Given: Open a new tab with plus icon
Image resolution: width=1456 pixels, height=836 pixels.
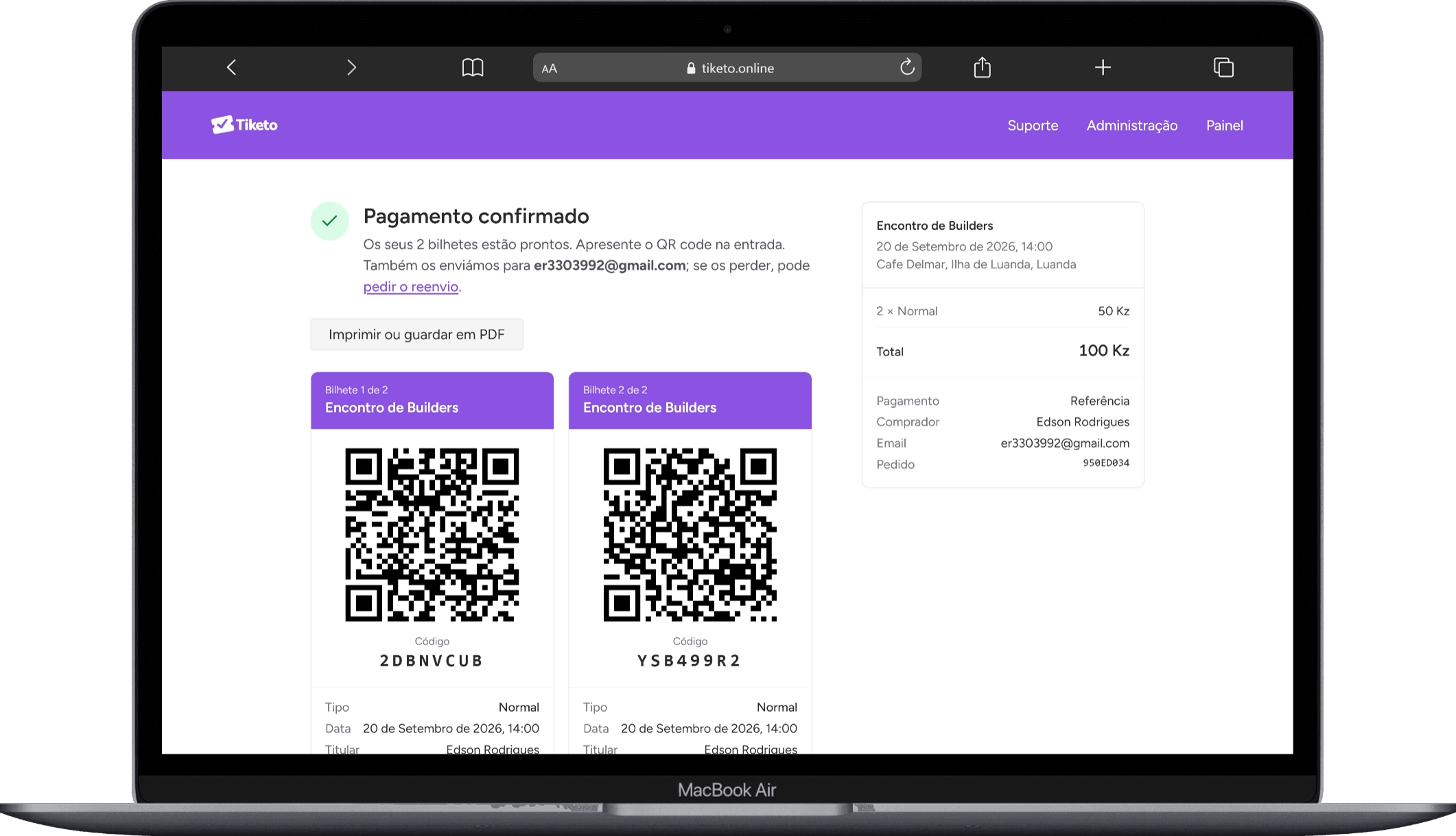Looking at the screenshot, I should point(1103,67).
